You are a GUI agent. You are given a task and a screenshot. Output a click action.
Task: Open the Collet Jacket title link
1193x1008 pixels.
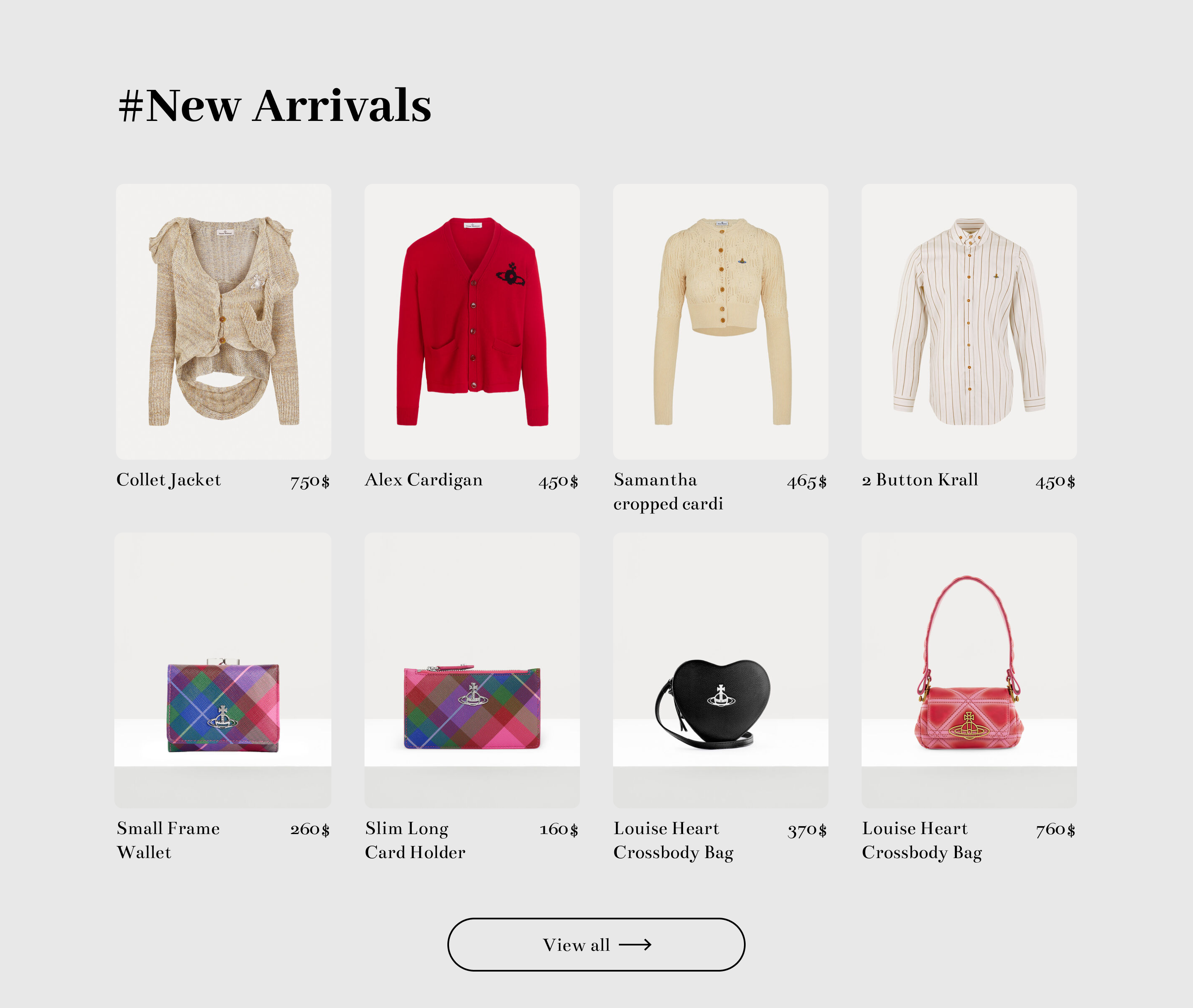pyautogui.click(x=169, y=480)
